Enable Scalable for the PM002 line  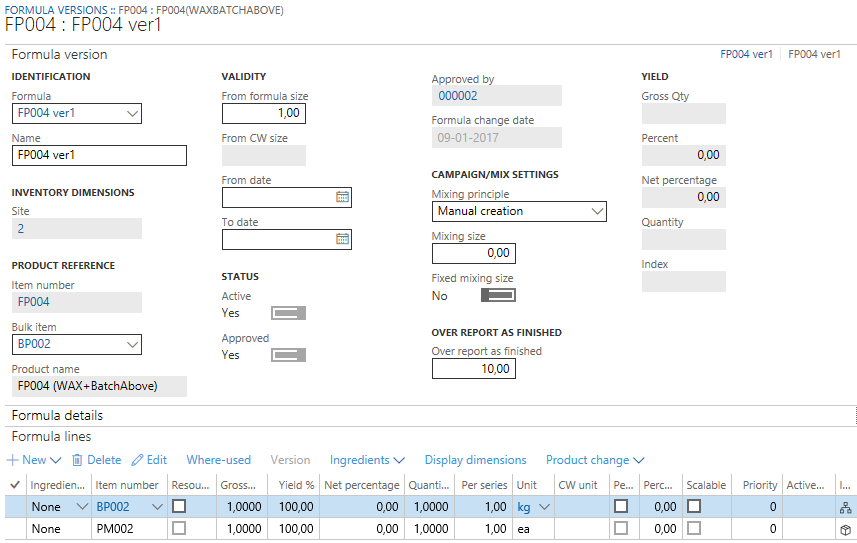pos(694,528)
